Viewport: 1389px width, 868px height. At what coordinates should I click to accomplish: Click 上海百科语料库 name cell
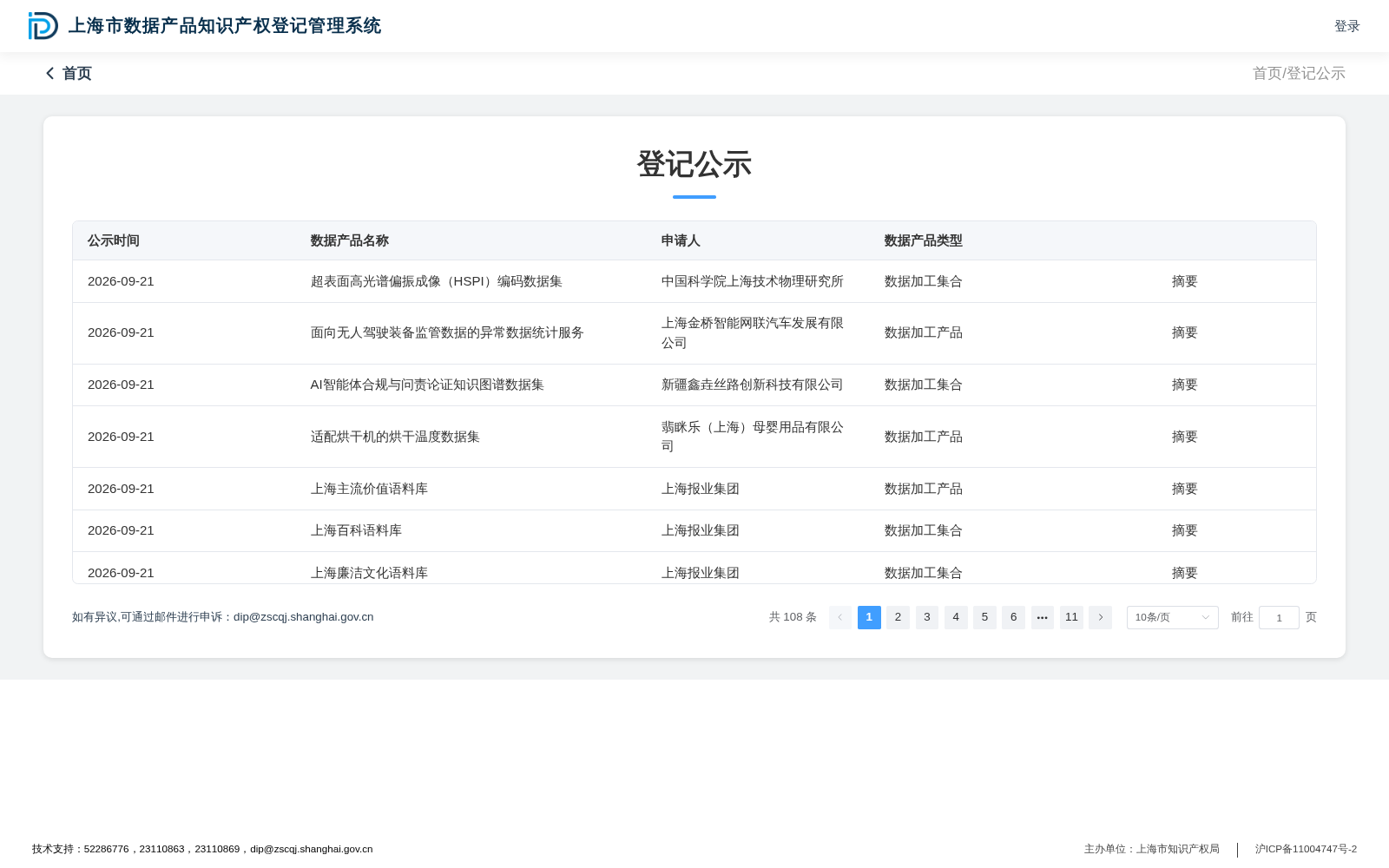(356, 530)
